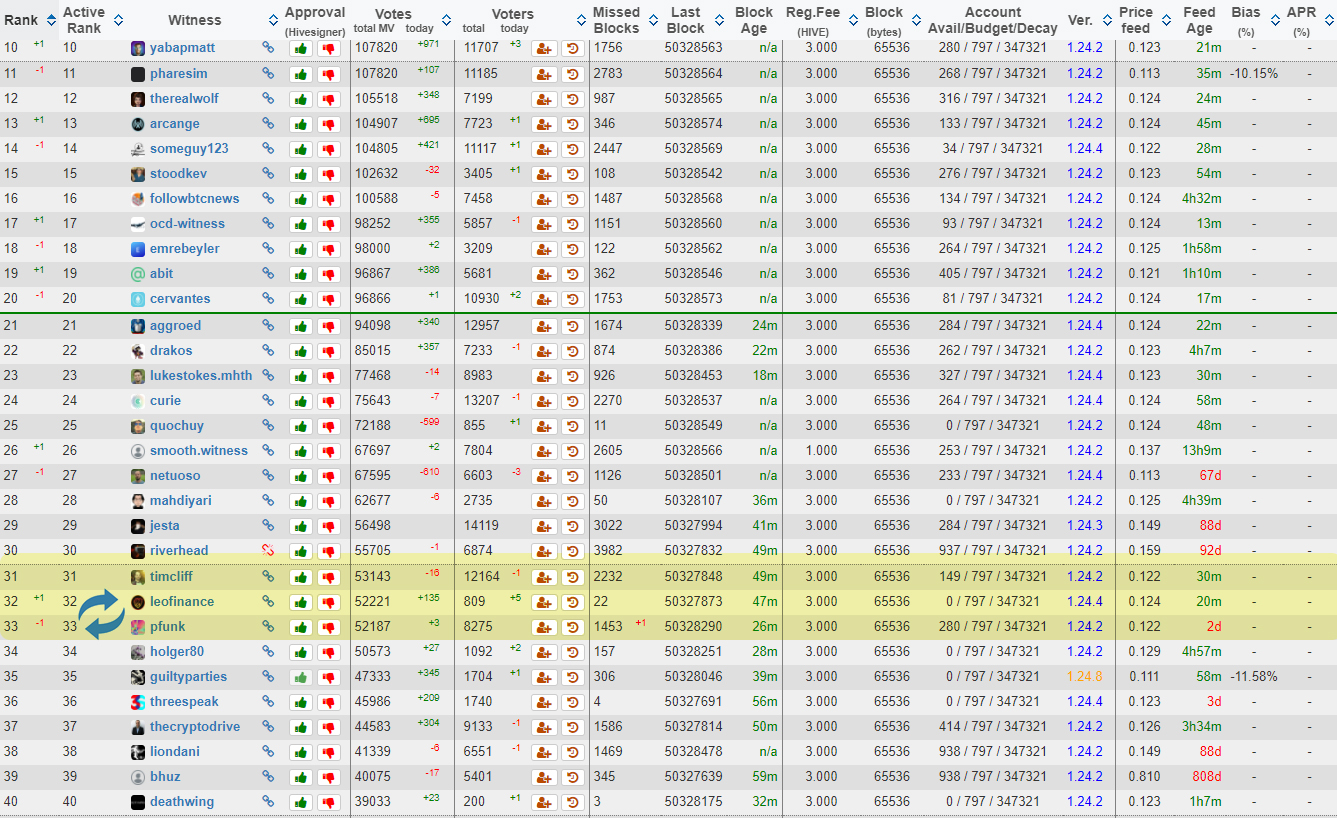Open yabapmatt witness profile link
Screen dimensions: 1337x818
pyautogui.click(x=182, y=49)
